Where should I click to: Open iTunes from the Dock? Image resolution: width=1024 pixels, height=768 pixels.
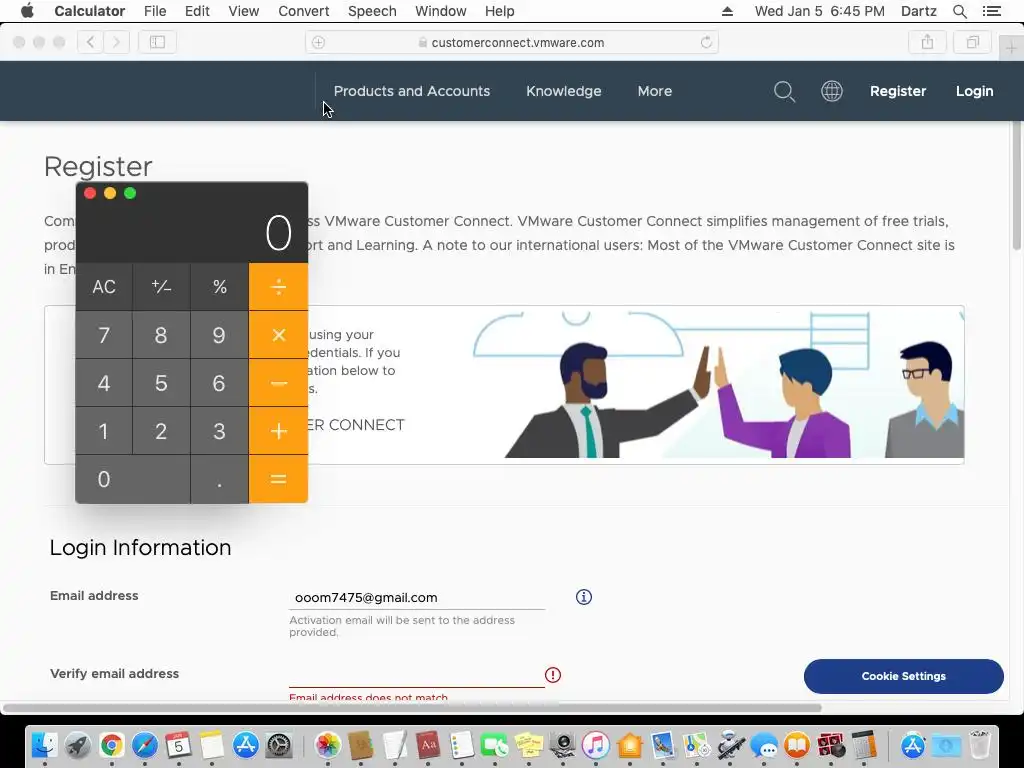pyautogui.click(x=596, y=745)
